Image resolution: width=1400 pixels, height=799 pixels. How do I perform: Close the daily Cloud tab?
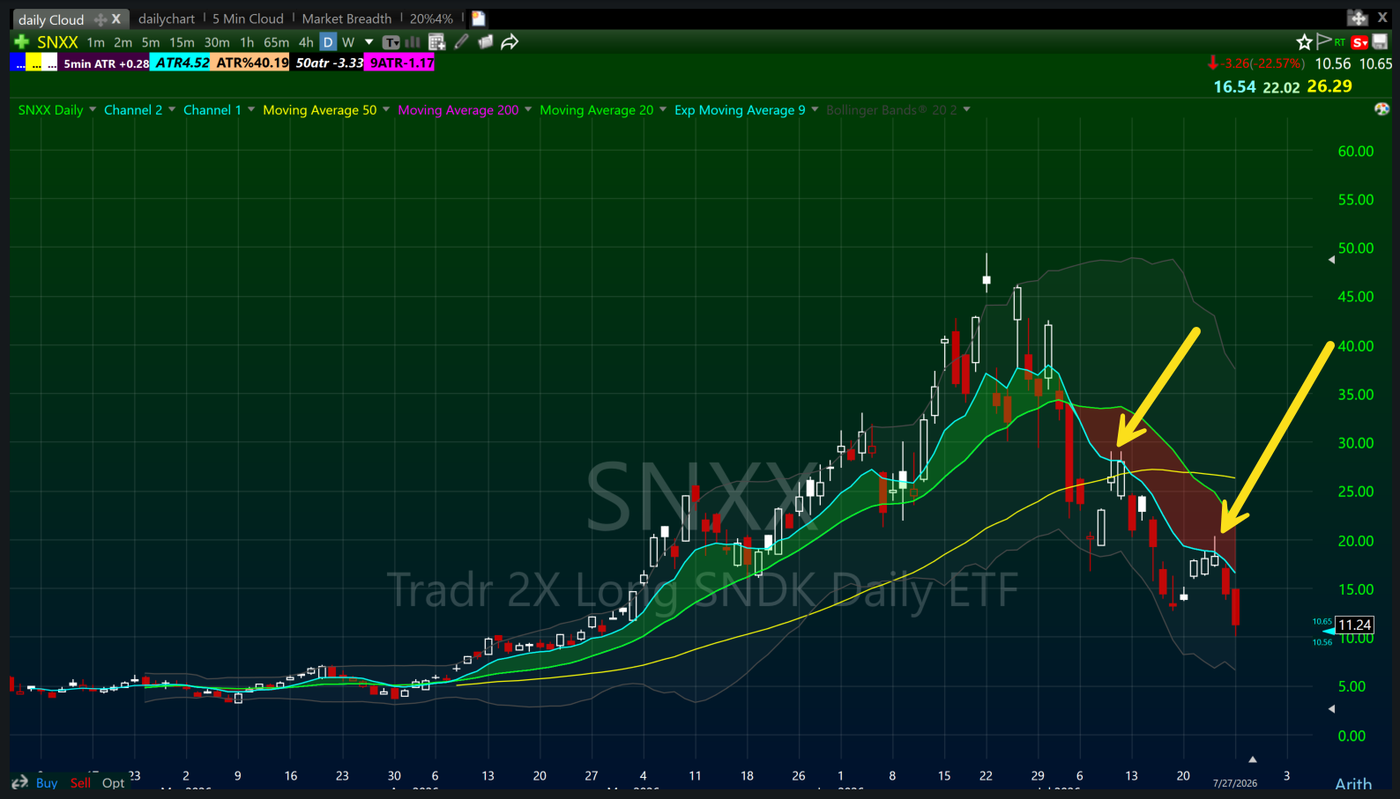pos(116,19)
